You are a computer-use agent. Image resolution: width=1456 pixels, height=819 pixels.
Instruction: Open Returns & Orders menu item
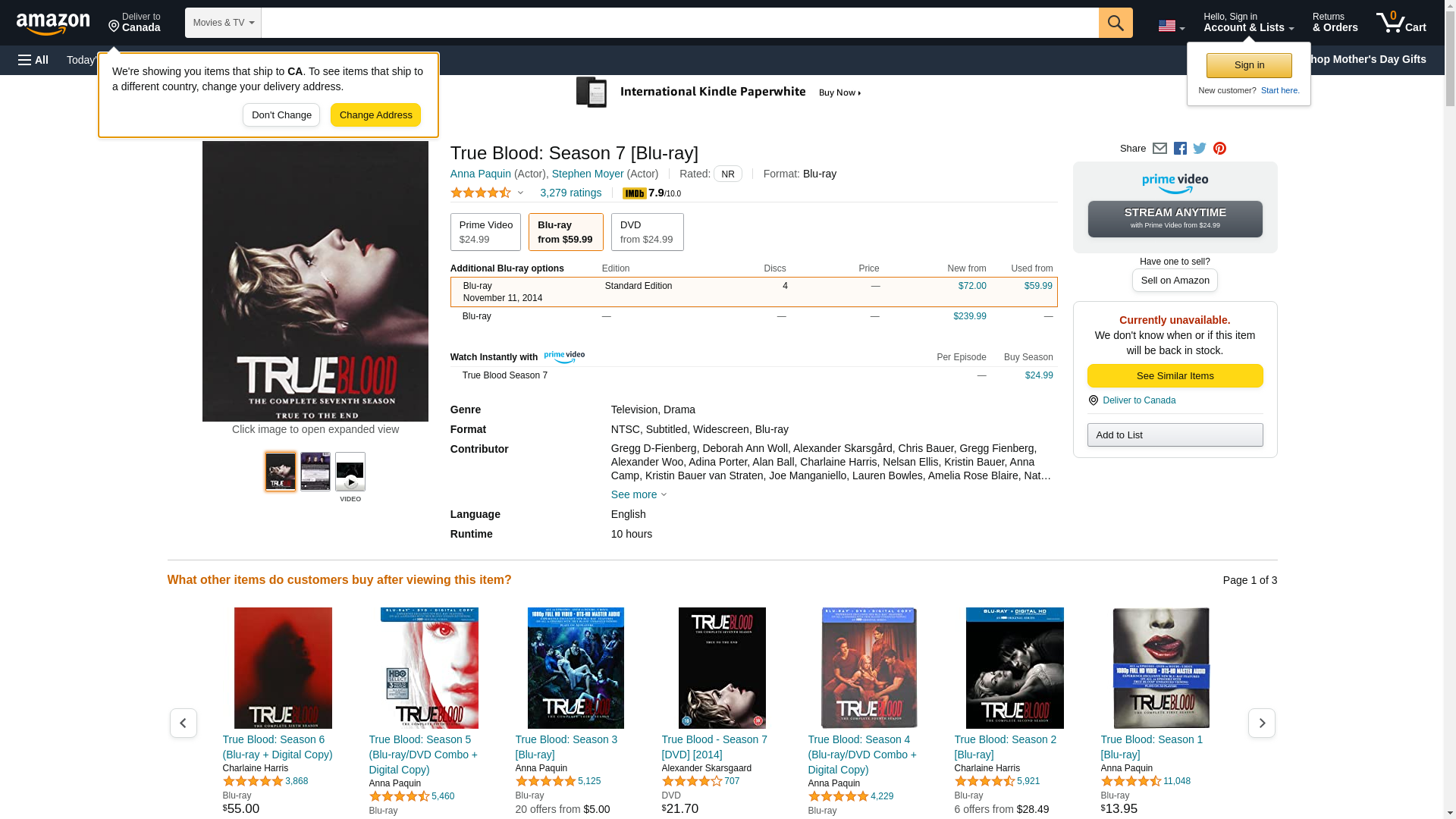(1335, 23)
